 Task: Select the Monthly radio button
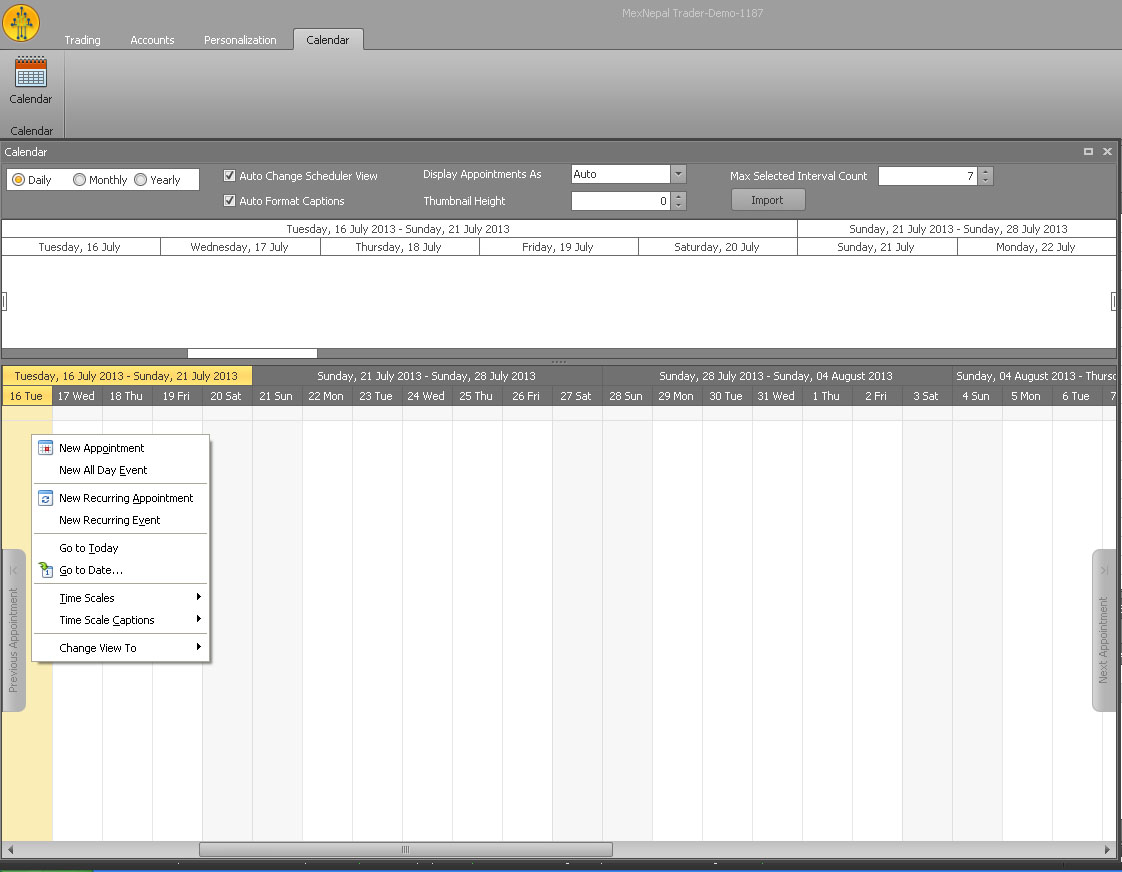tap(80, 180)
